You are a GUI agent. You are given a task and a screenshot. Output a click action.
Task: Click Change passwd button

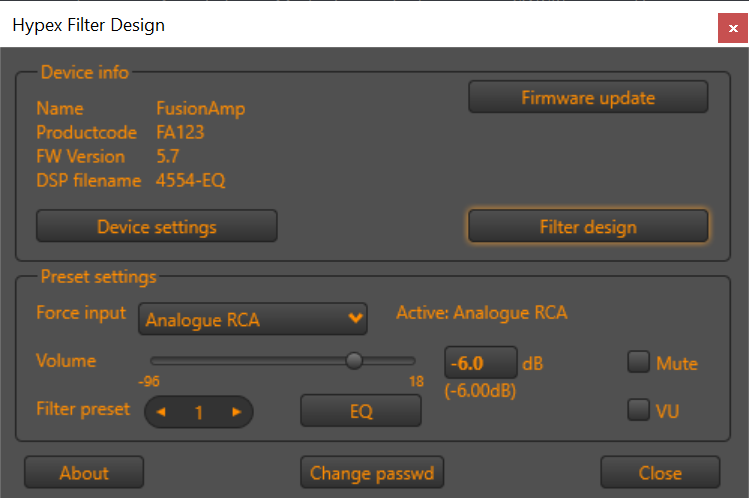pos(372,472)
